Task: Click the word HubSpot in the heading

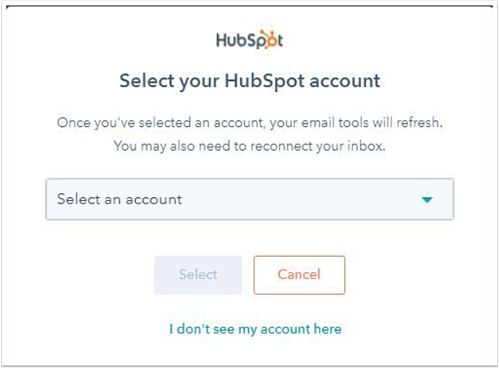Action: pos(265,82)
